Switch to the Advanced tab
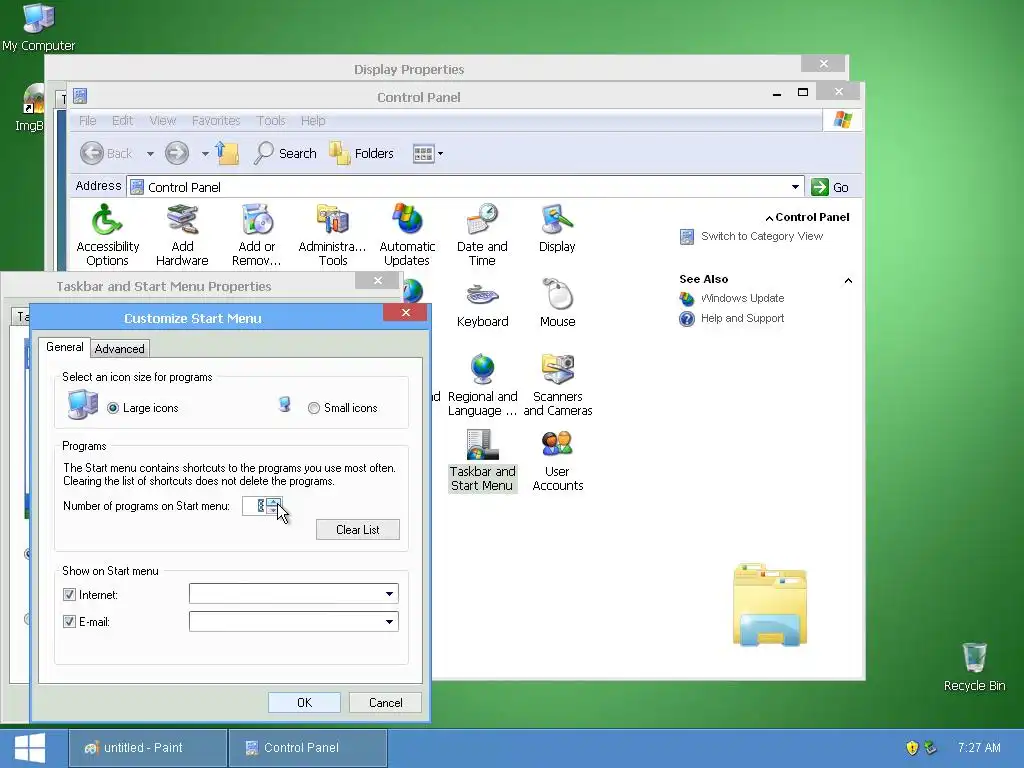 coord(120,349)
